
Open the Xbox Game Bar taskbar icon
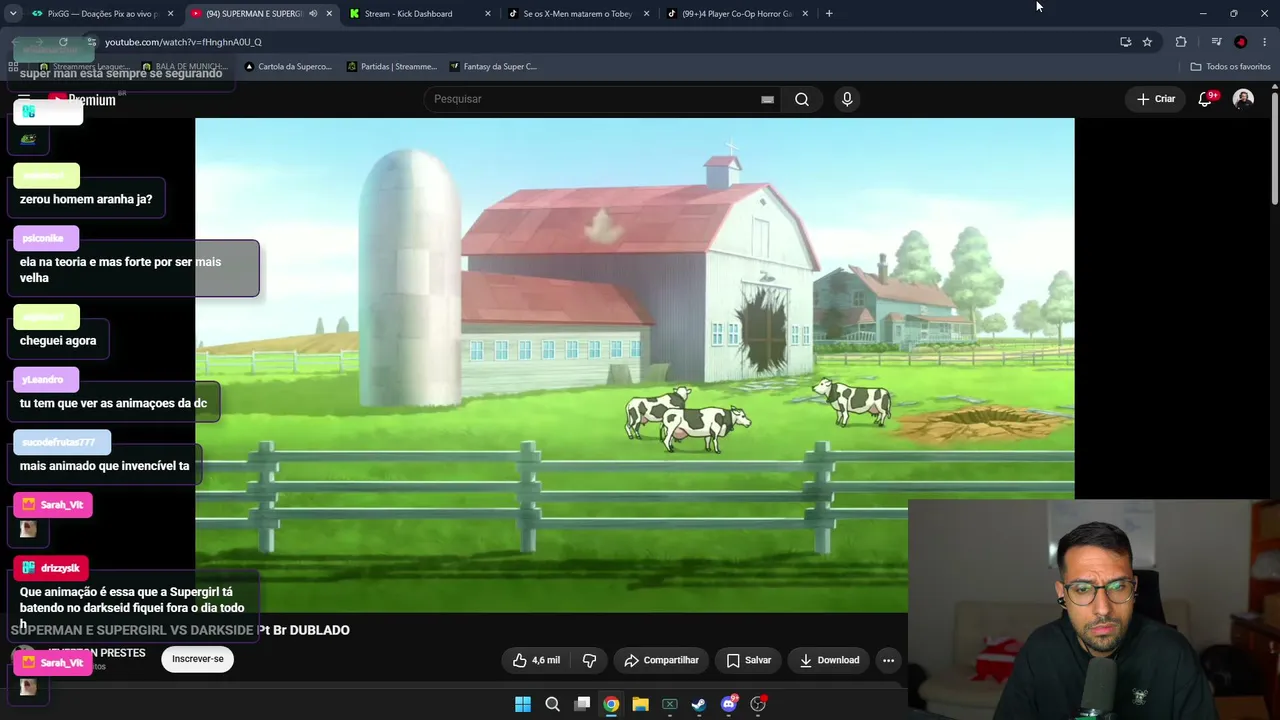tap(670, 704)
